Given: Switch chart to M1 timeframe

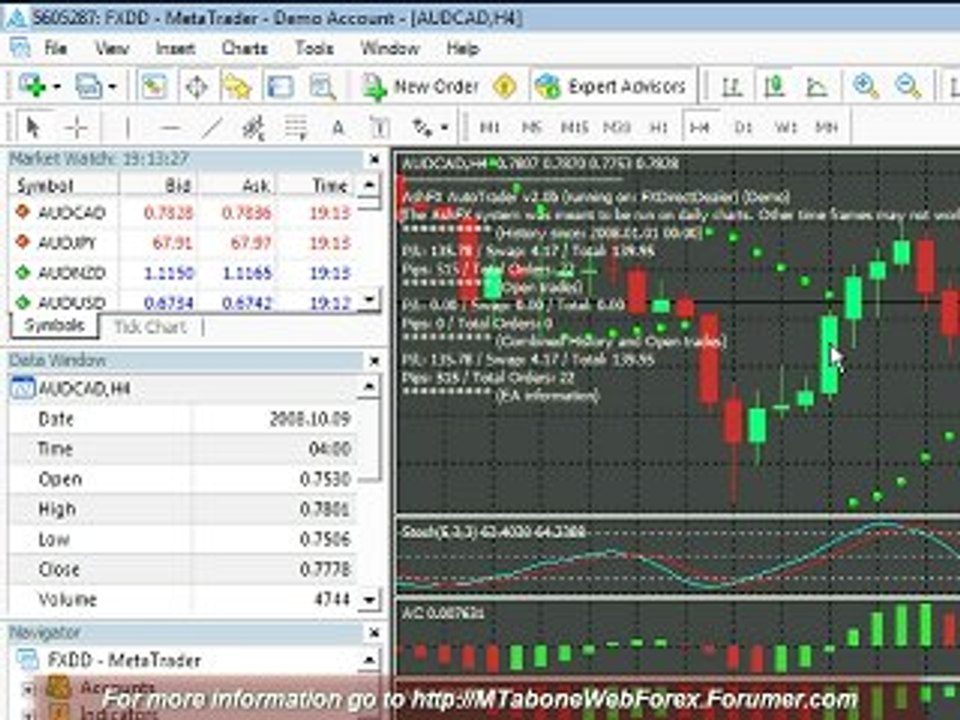Looking at the screenshot, I should [x=490, y=127].
